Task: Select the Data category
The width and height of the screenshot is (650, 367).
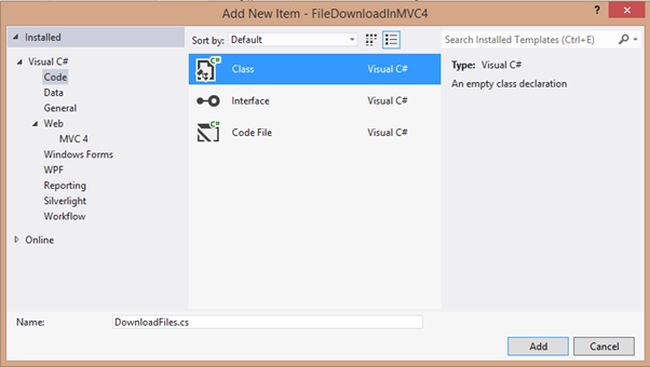Action: pyautogui.click(x=53, y=92)
